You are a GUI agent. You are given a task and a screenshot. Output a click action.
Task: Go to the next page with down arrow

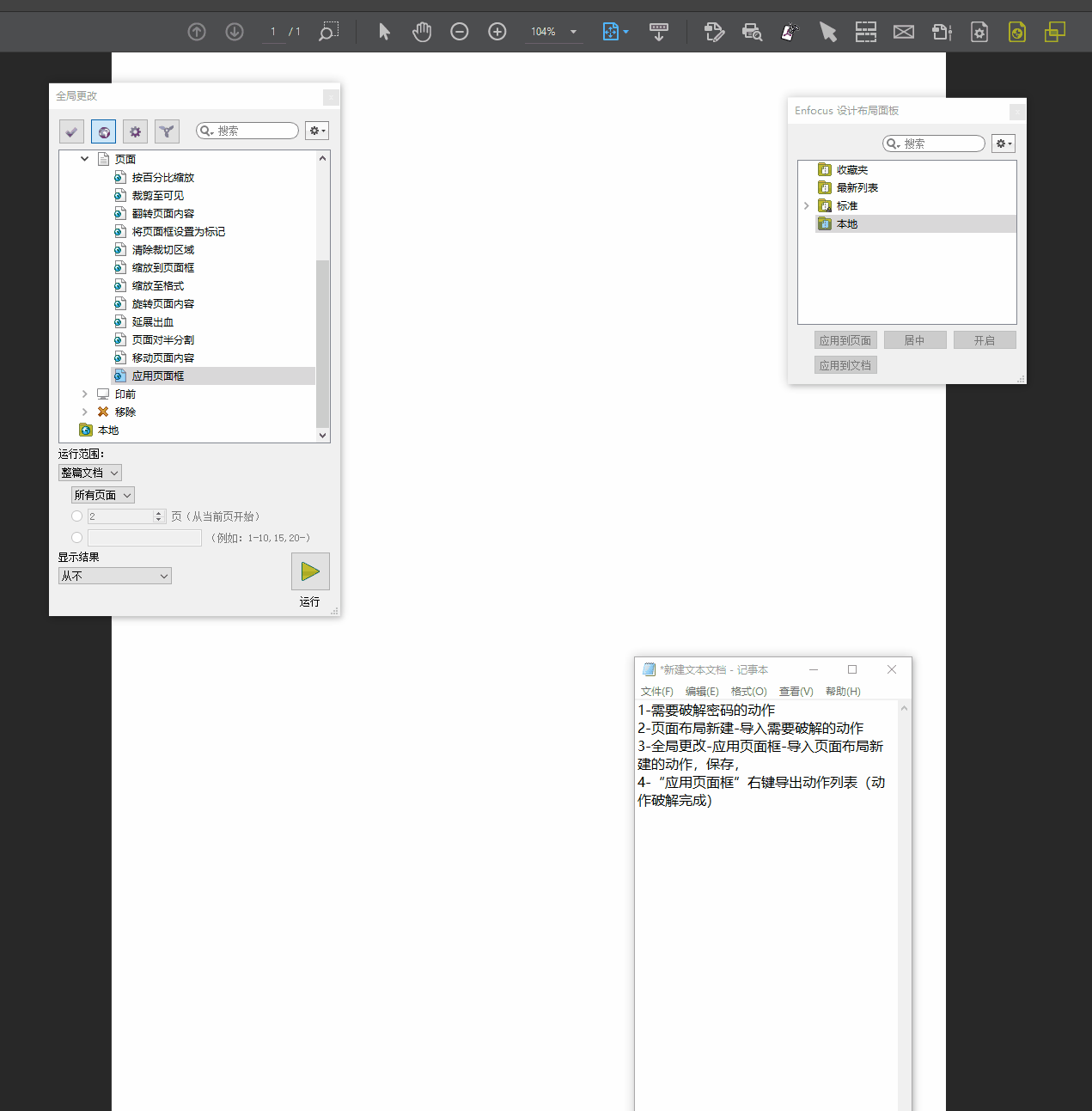coord(235,32)
